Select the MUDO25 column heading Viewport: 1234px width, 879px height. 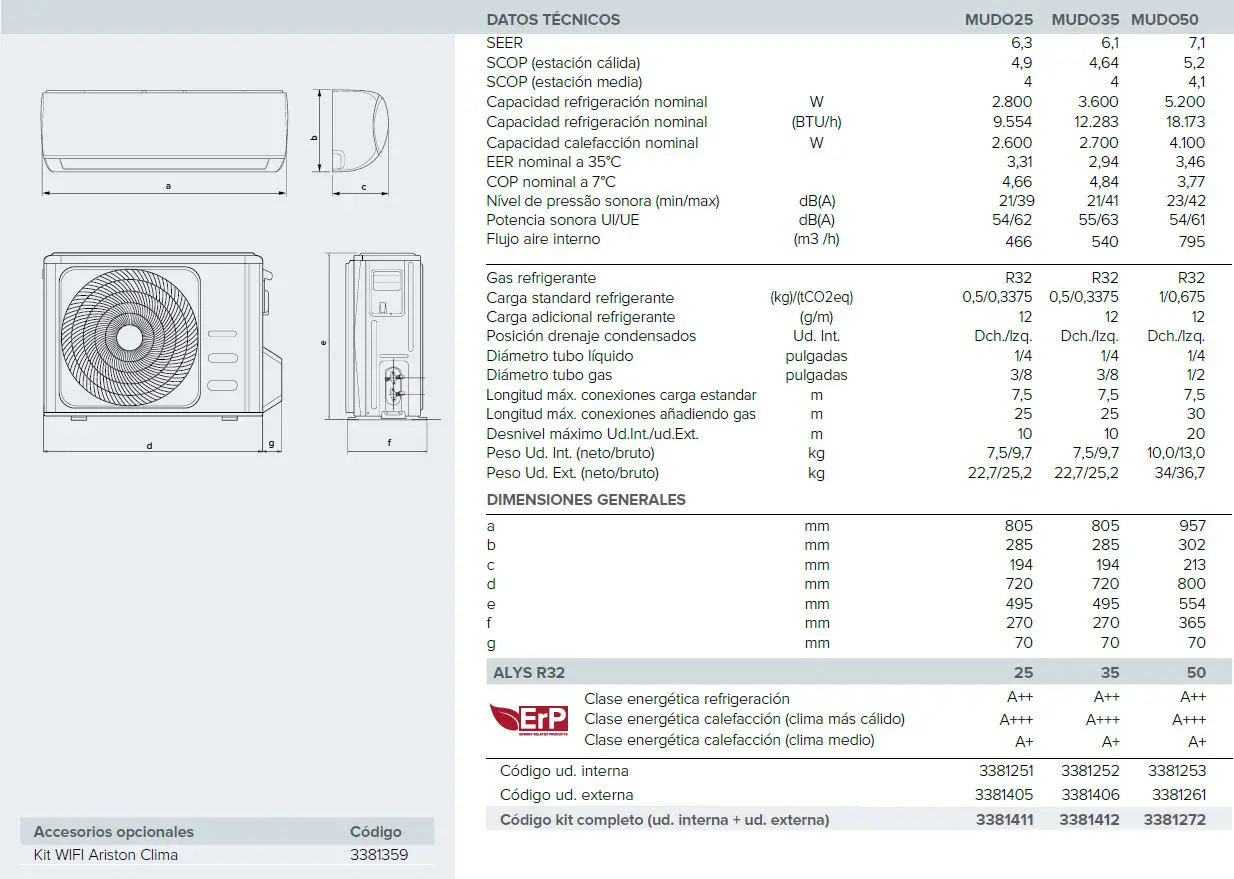tap(1000, 19)
